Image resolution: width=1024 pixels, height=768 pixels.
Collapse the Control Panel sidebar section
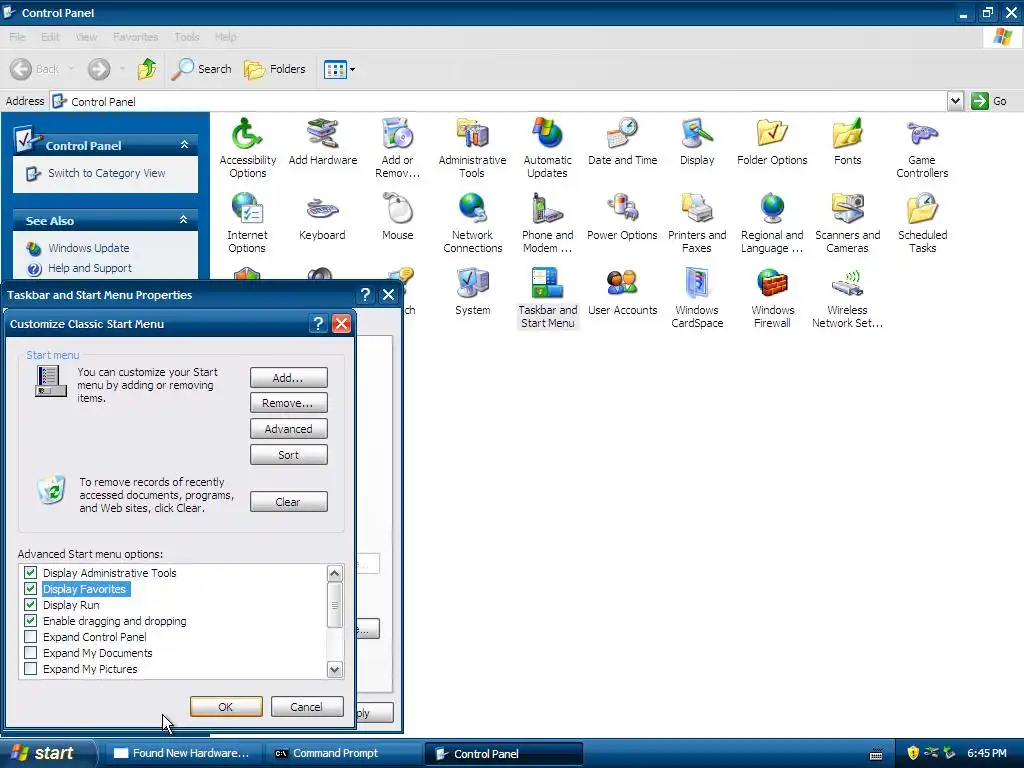pyautogui.click(x=184, y=145)
